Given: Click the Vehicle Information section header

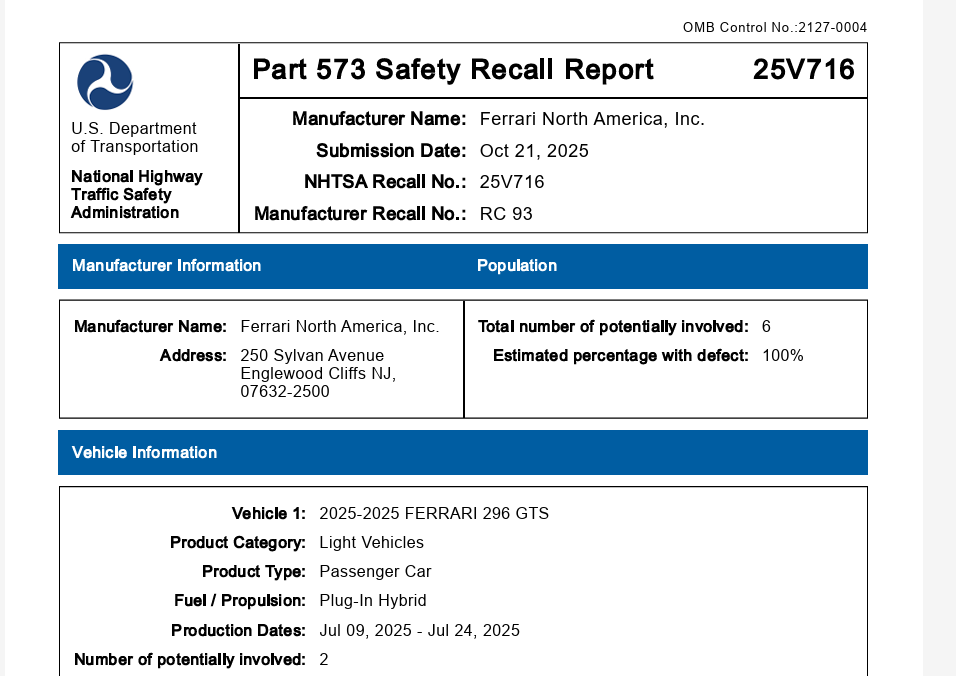Looking at the screenshot, I should click(x=144, y=453).
